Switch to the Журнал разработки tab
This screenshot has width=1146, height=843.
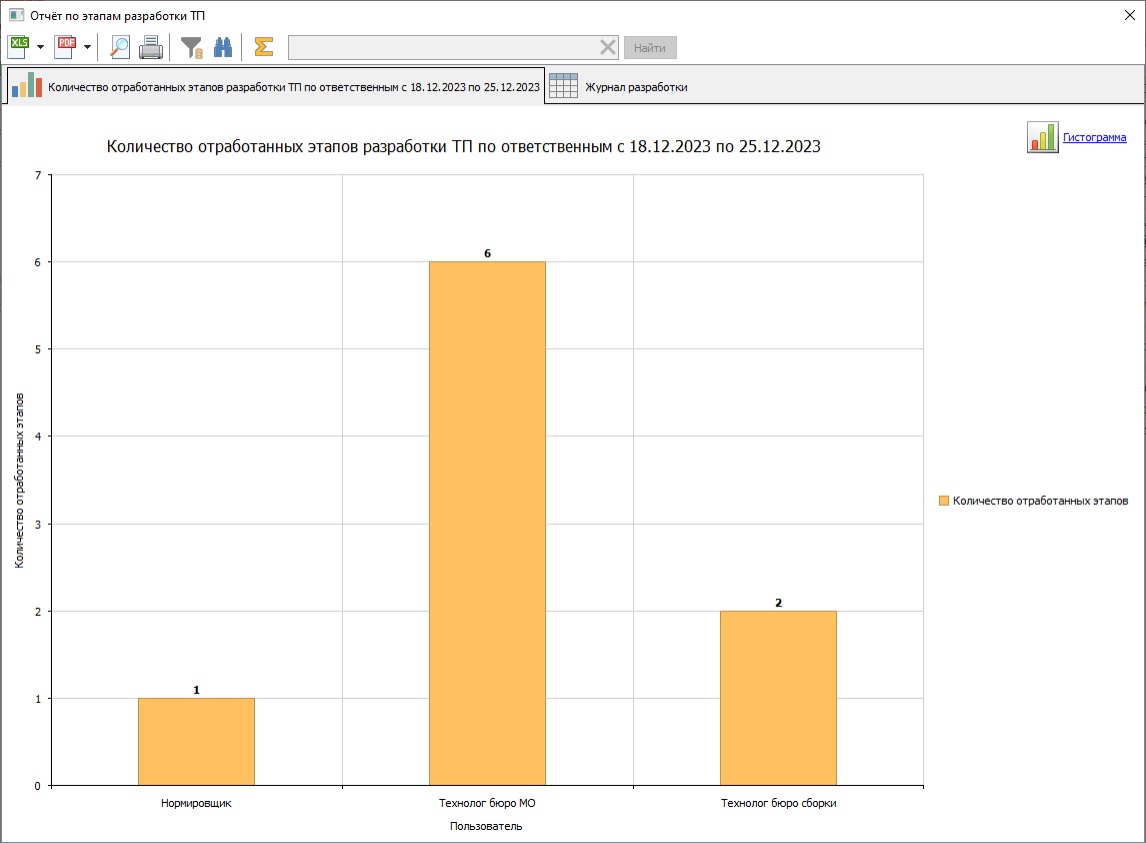click(x=620, y=87)
